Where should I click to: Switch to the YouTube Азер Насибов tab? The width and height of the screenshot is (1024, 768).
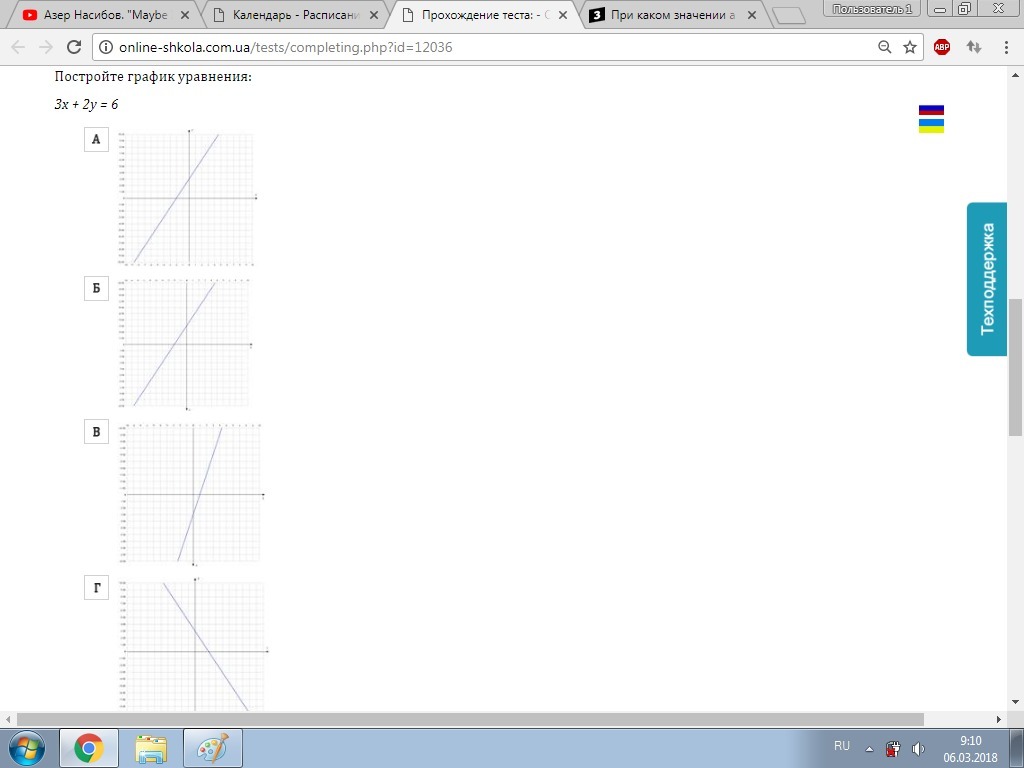pos(104,15)
